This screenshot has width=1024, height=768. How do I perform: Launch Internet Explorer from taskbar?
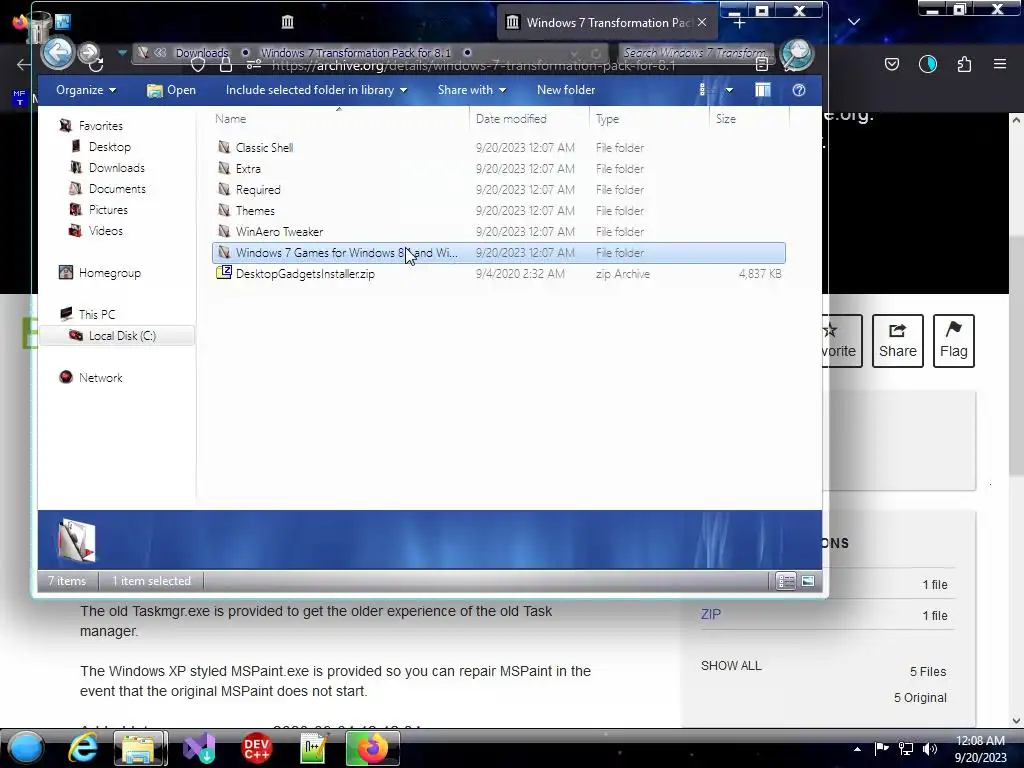[x=83, y=748]
